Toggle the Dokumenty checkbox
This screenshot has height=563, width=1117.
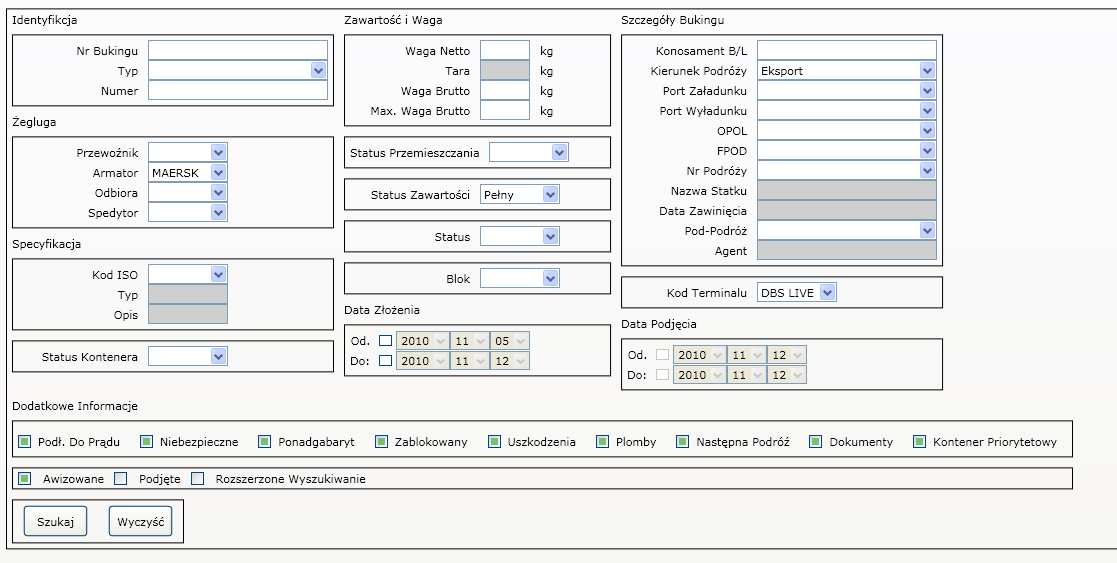[x=816, y=442]
